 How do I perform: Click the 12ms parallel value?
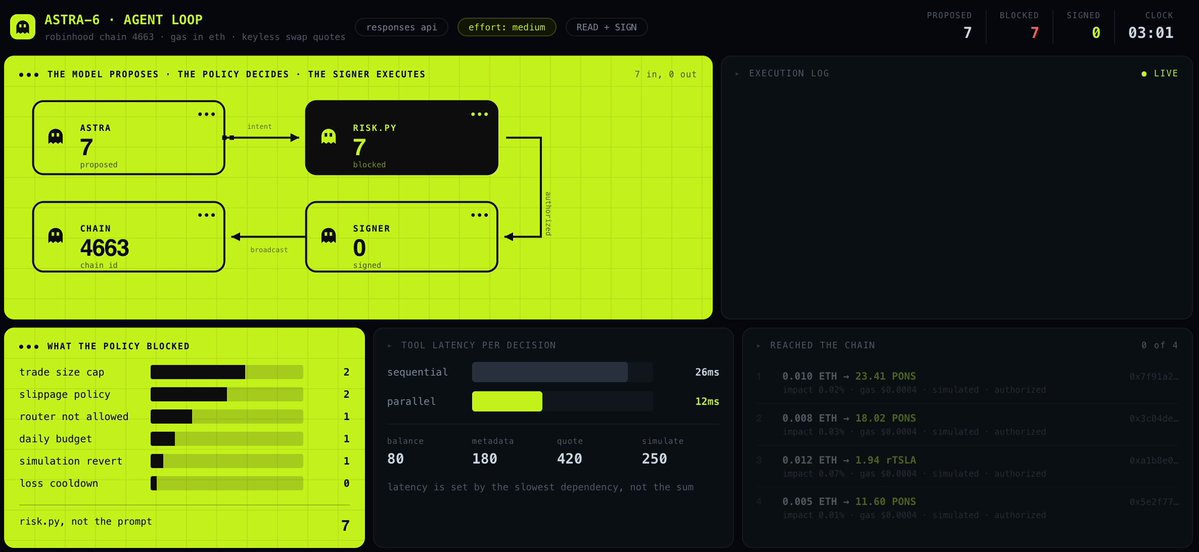click(x=707, y=401)
